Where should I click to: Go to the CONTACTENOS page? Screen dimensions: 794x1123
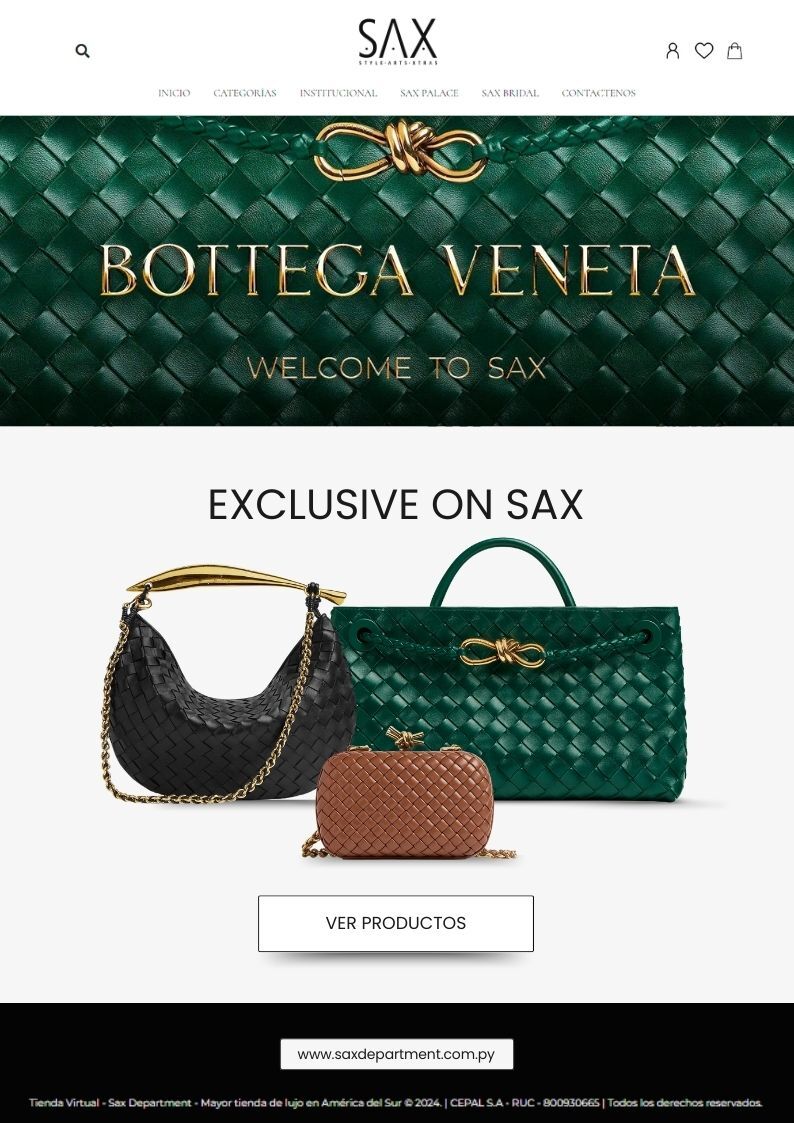[599, 93]
